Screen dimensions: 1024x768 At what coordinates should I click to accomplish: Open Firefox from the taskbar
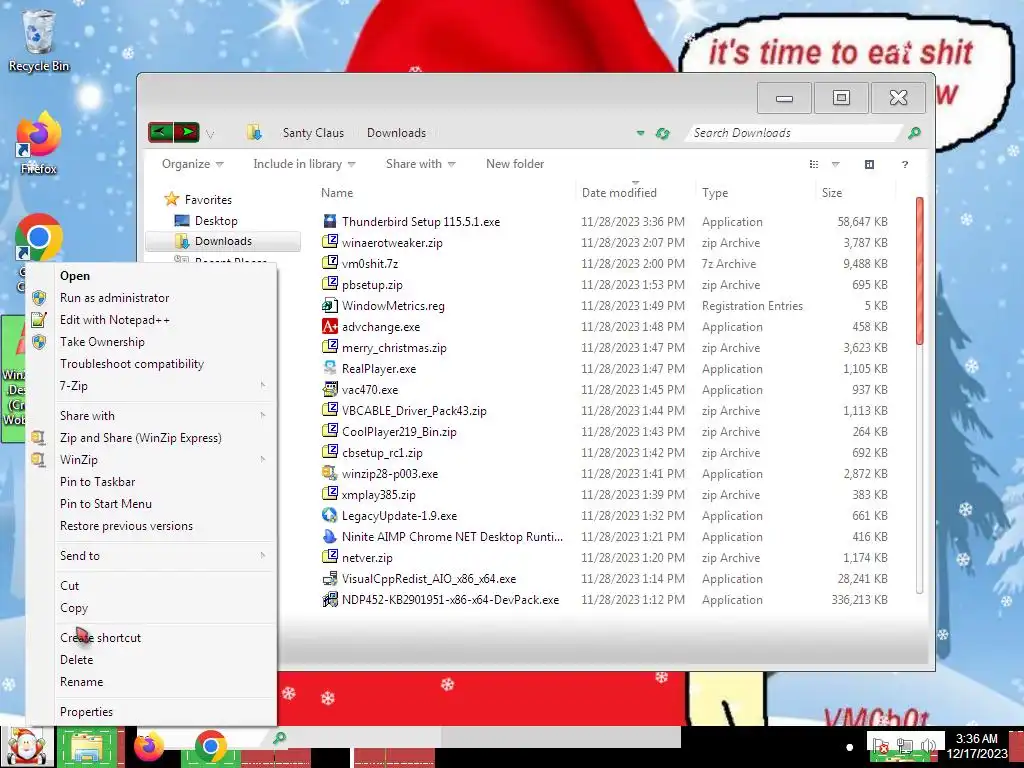(149, 746)
